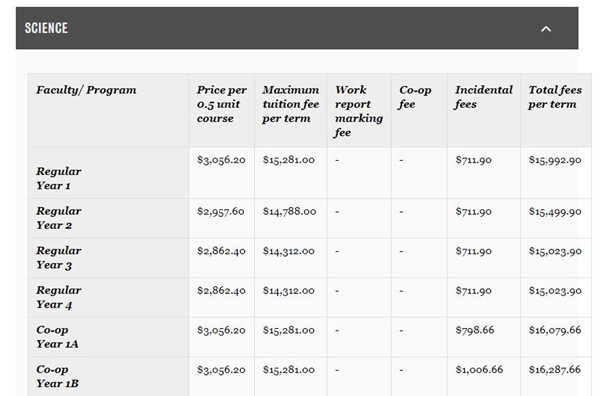The height and width of the screenshot is (396, 600).
Task: Select the $2,957.60 price in Year 2 row
Action: point(221,212)
